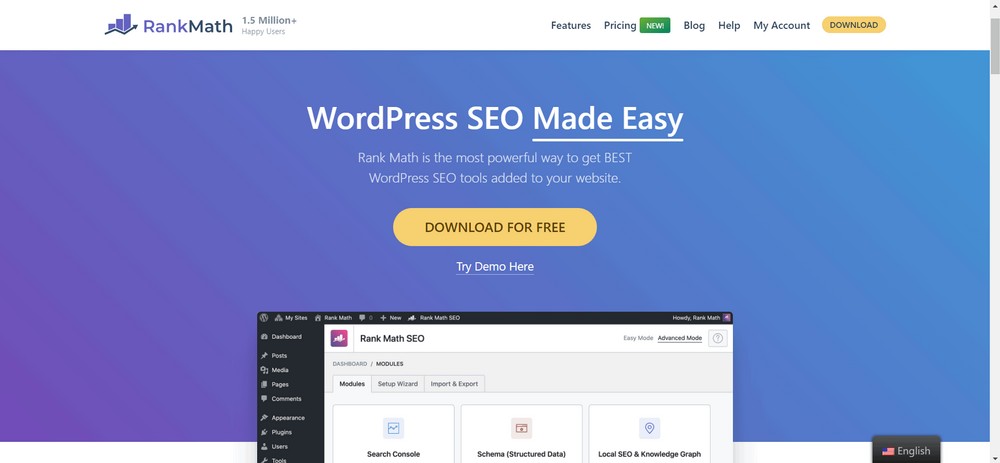This screenshot has width=1000, height=463.
Task: Open the English language selector
Action: pos(906,450)
